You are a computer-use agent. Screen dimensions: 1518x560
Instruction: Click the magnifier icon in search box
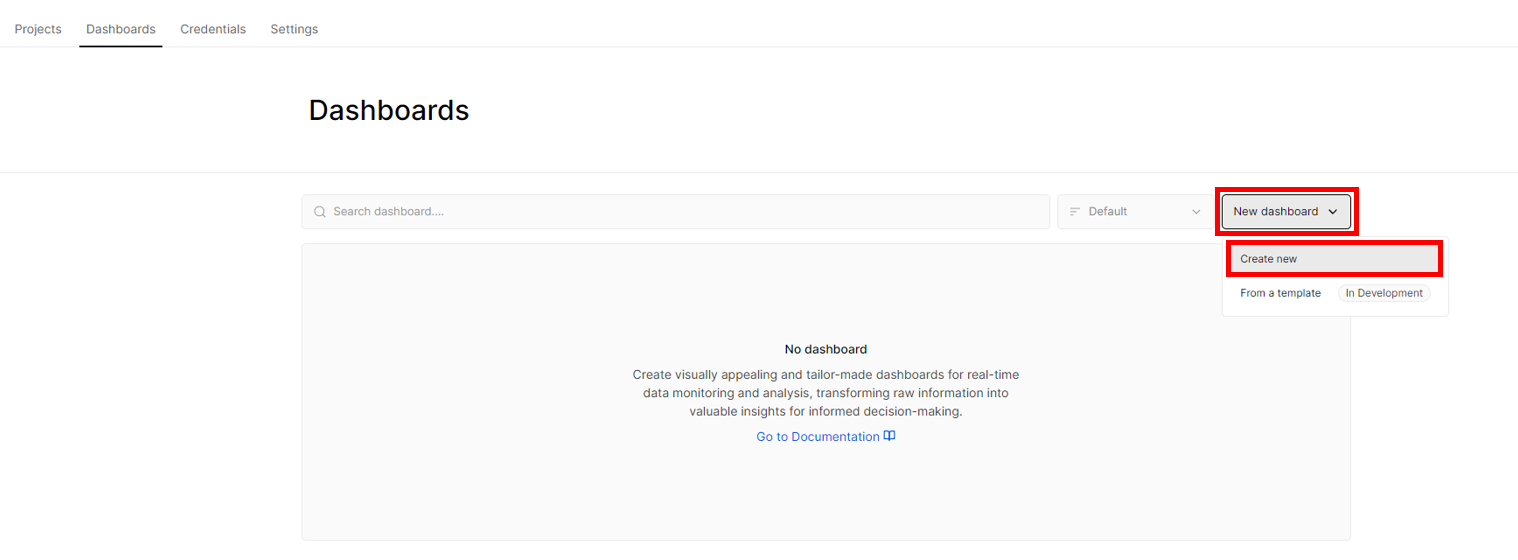tap(320, 212)
